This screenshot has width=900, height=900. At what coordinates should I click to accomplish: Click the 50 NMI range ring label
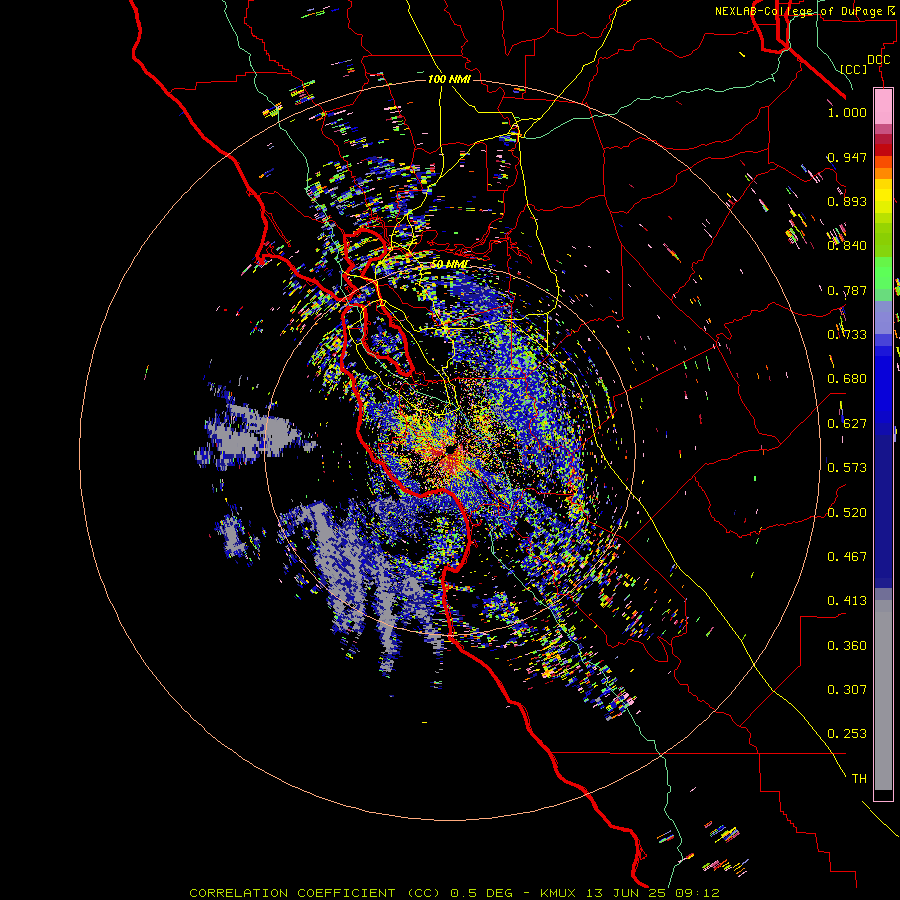(449, 264)
